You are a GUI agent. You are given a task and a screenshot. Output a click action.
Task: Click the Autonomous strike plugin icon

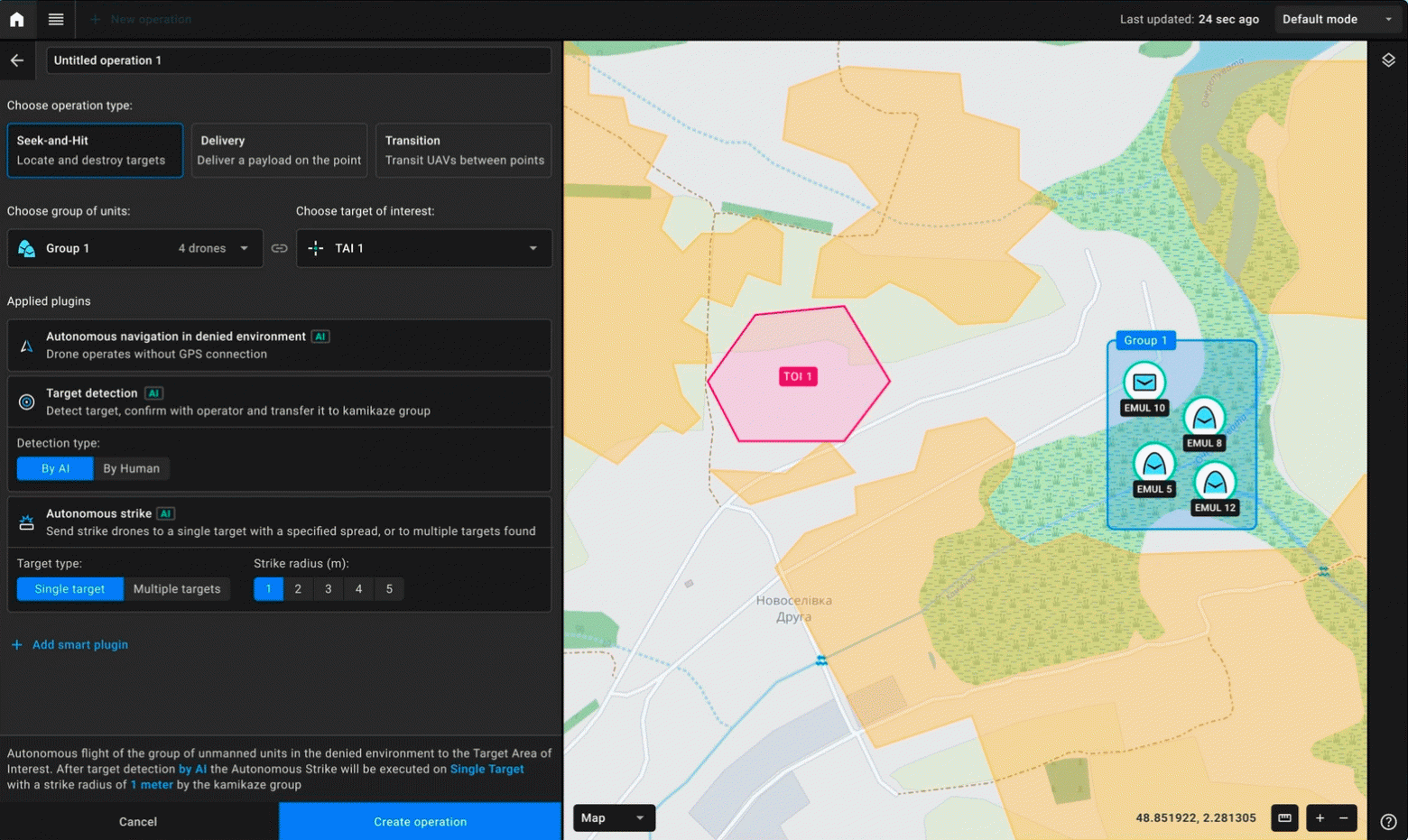pyautogui.click(x=26, y=522)
